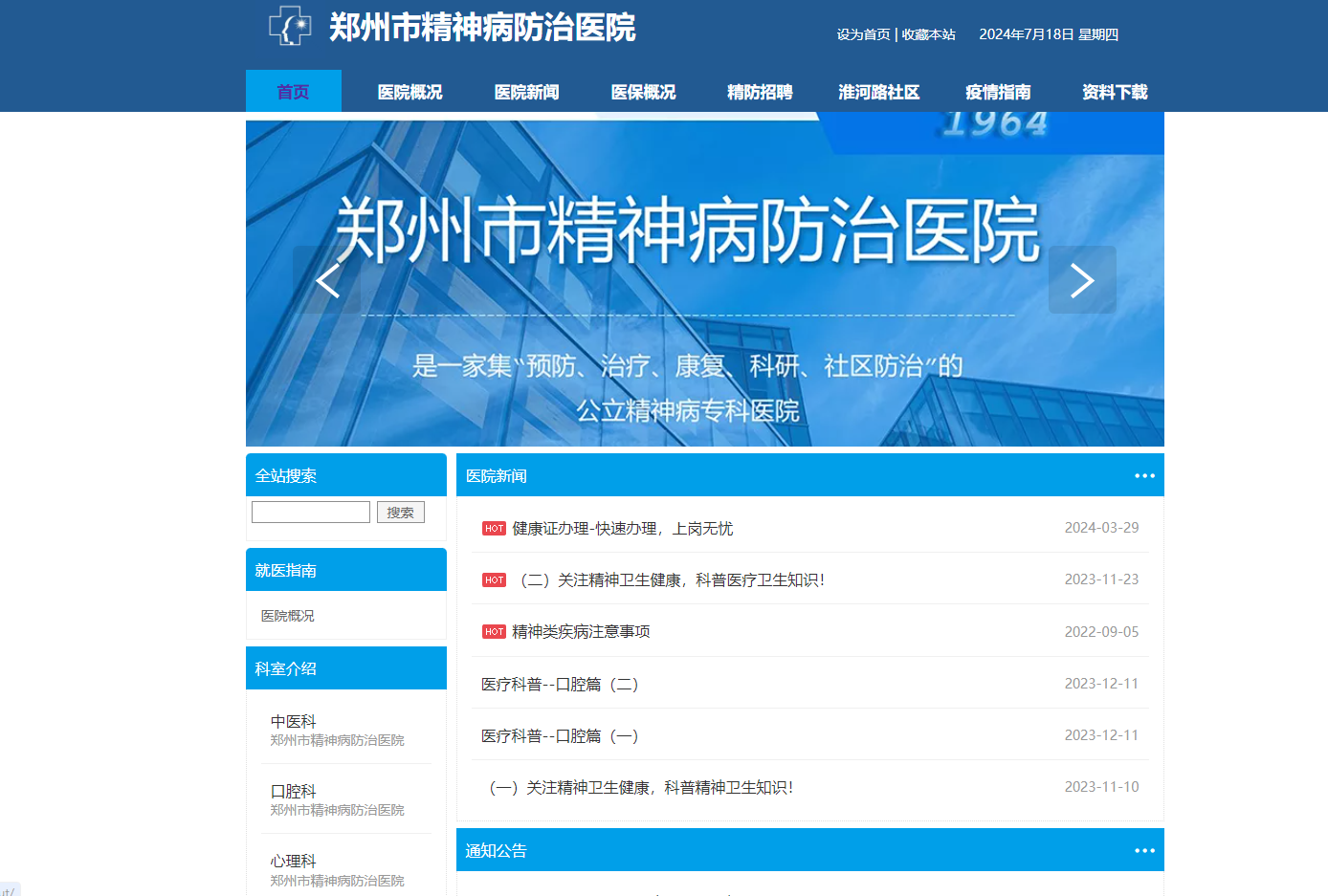Open more 医院新闻 via the ellipsis icon
The width and height of the screenshot is (1328, 896).
(1144, 476)
